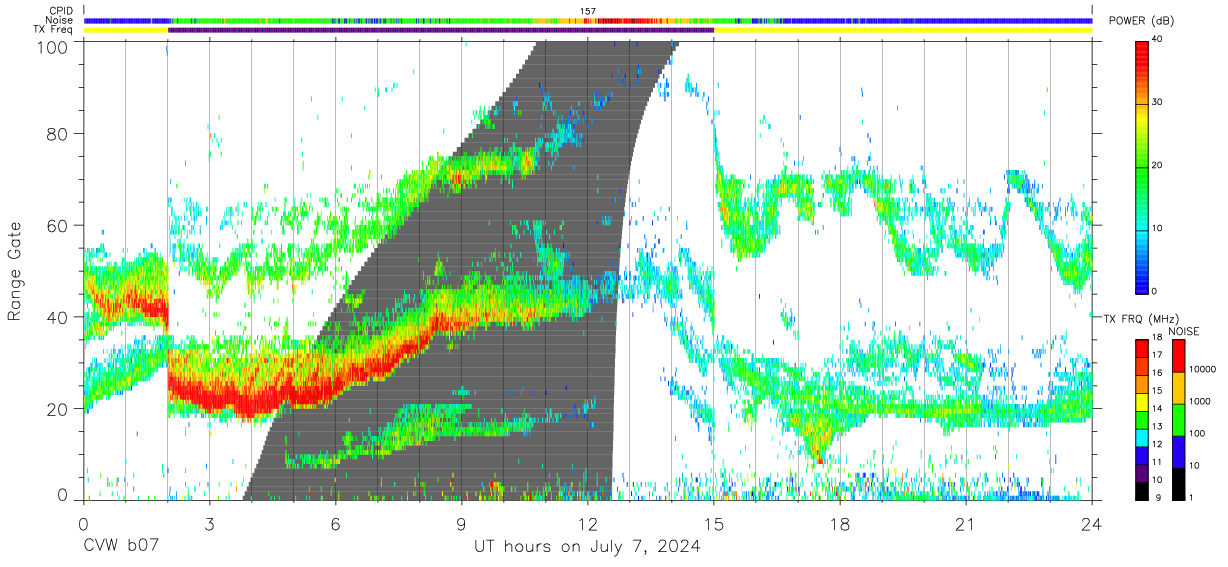Click the x-axis tick label '12'
1228x567 pixels.
click(x=588, y=524)
